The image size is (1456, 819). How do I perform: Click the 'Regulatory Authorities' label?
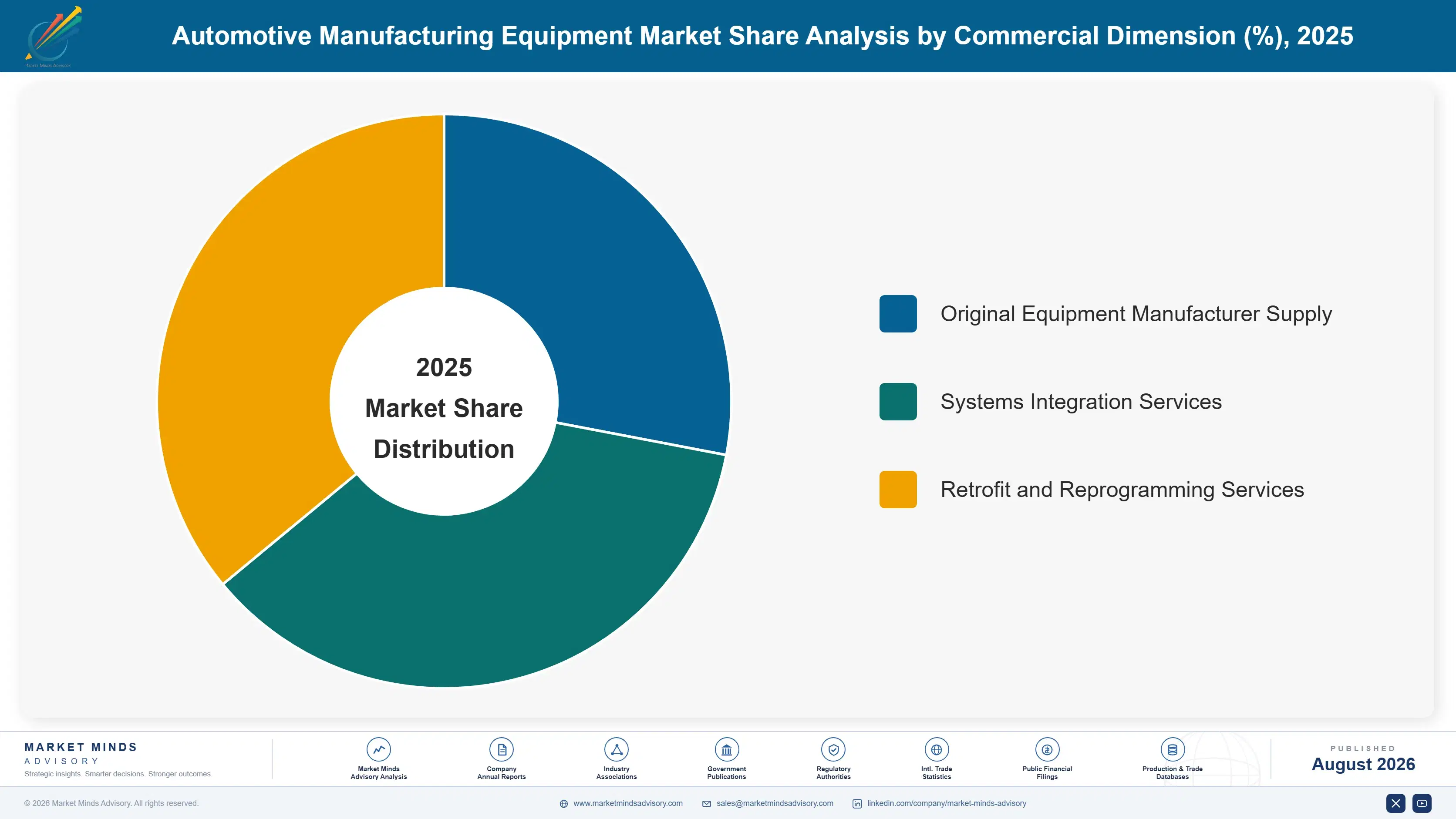[833, 773]
